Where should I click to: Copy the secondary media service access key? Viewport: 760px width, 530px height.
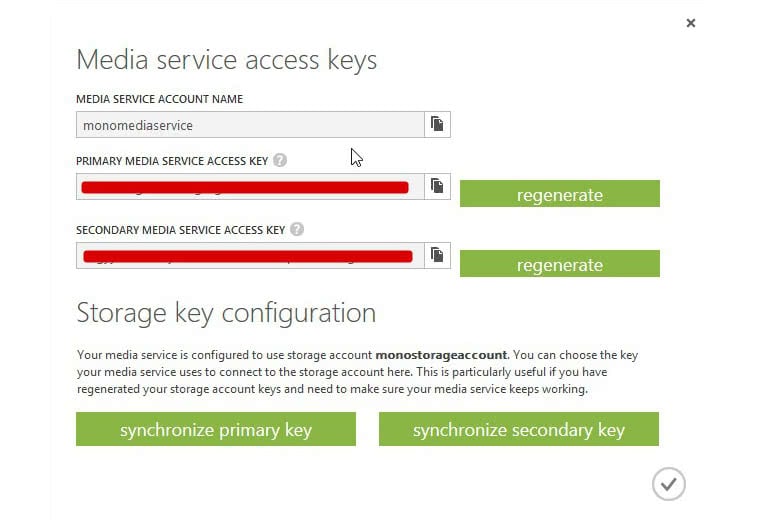coord(437,255)
